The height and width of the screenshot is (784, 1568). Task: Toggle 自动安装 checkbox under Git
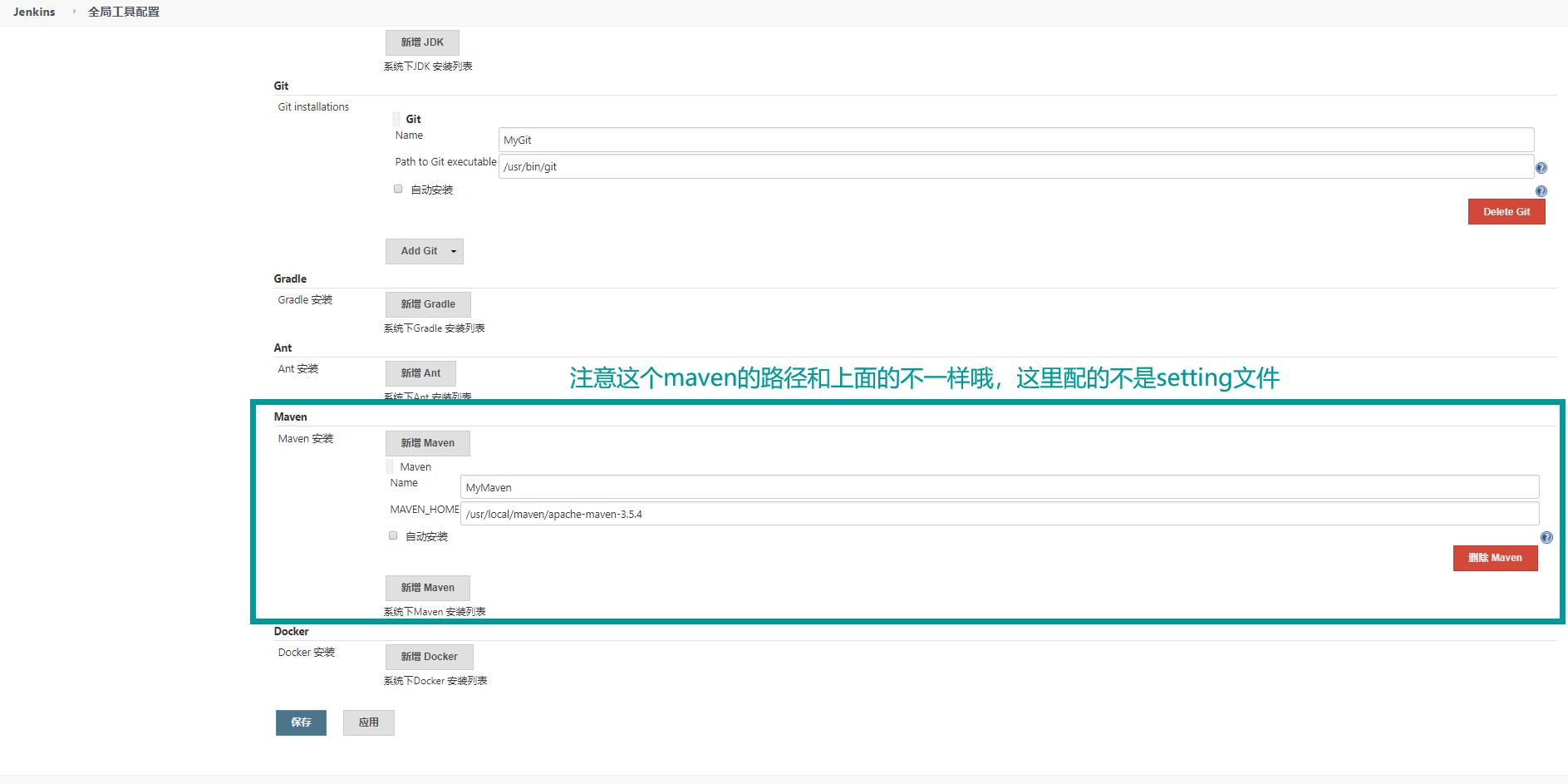coord(398,189)
